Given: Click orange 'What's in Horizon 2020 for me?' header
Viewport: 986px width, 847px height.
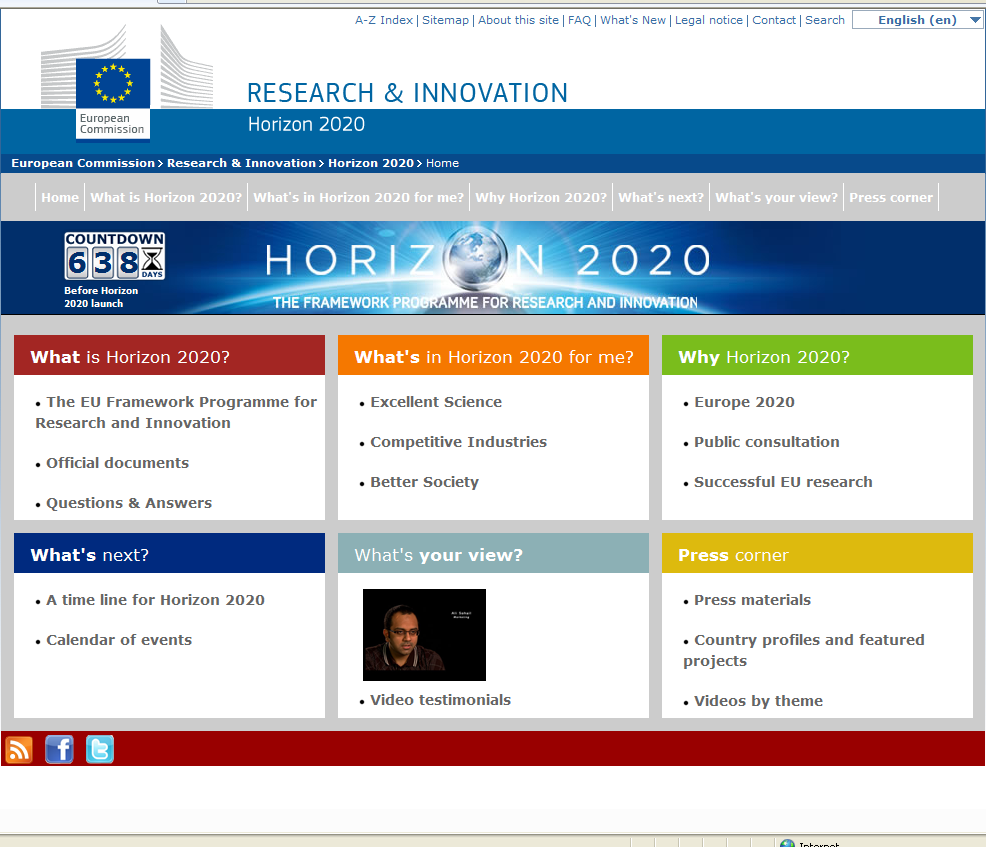Looking at the screenshot, I should click(x=493, y=356).
